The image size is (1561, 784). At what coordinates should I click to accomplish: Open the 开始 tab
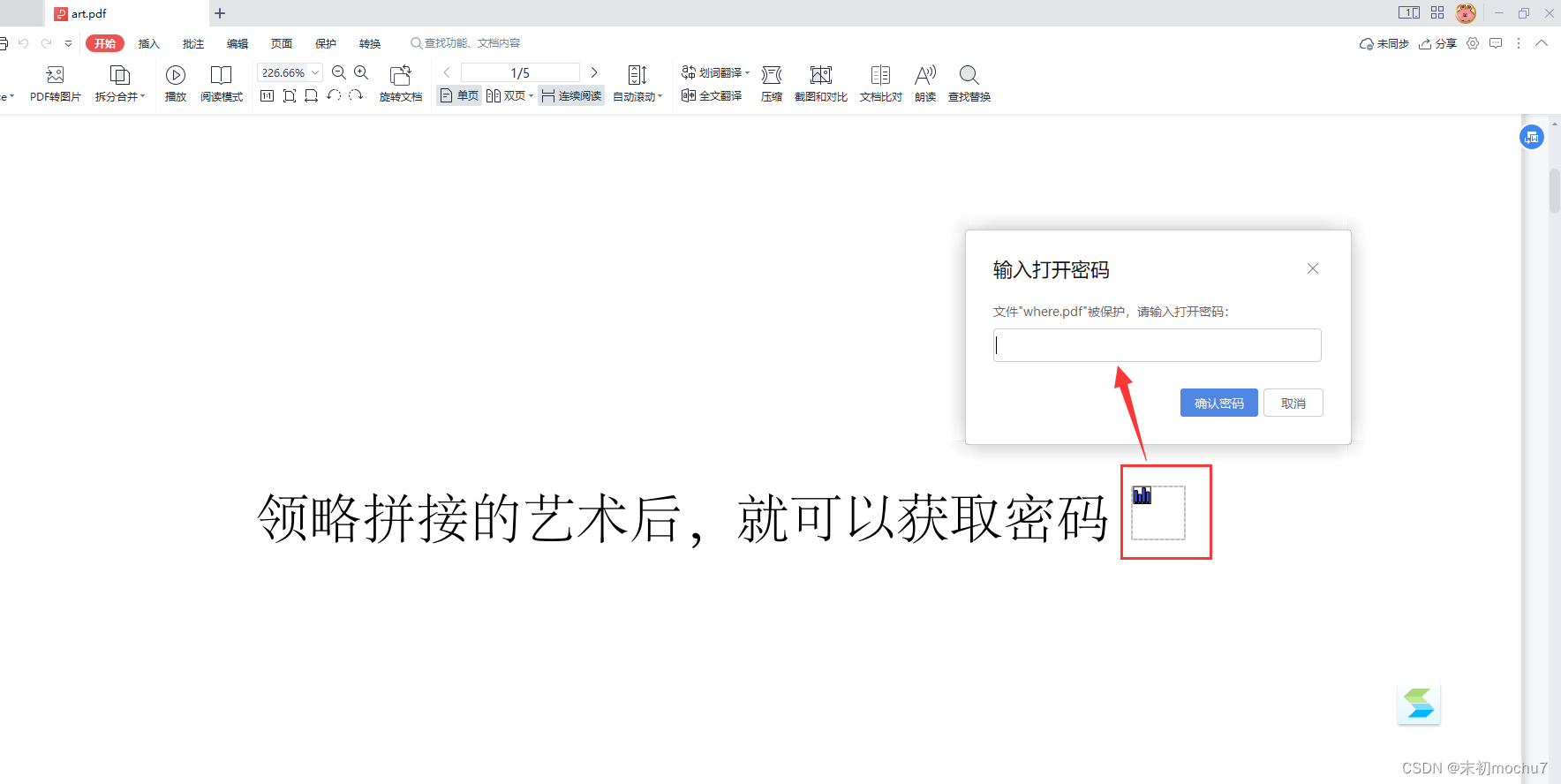[105, 43]
